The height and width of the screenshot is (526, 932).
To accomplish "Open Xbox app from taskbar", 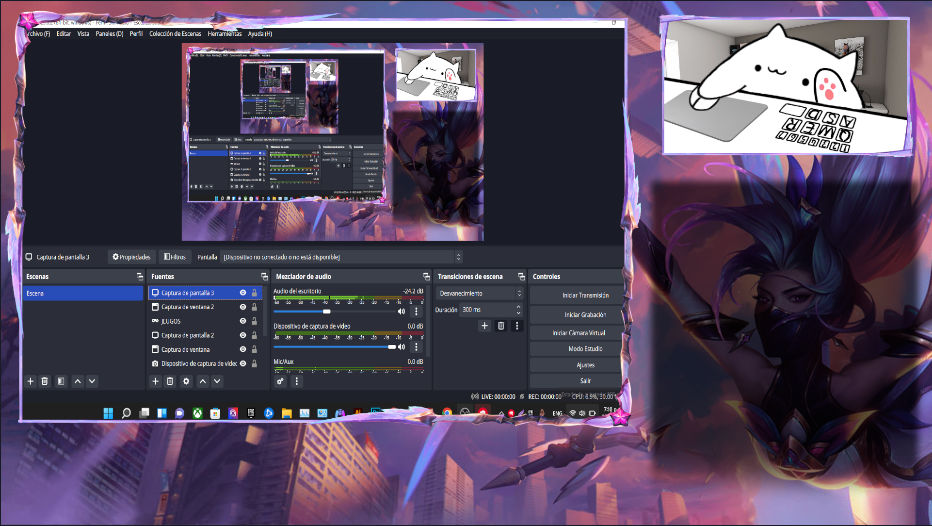I will (197, 413).
